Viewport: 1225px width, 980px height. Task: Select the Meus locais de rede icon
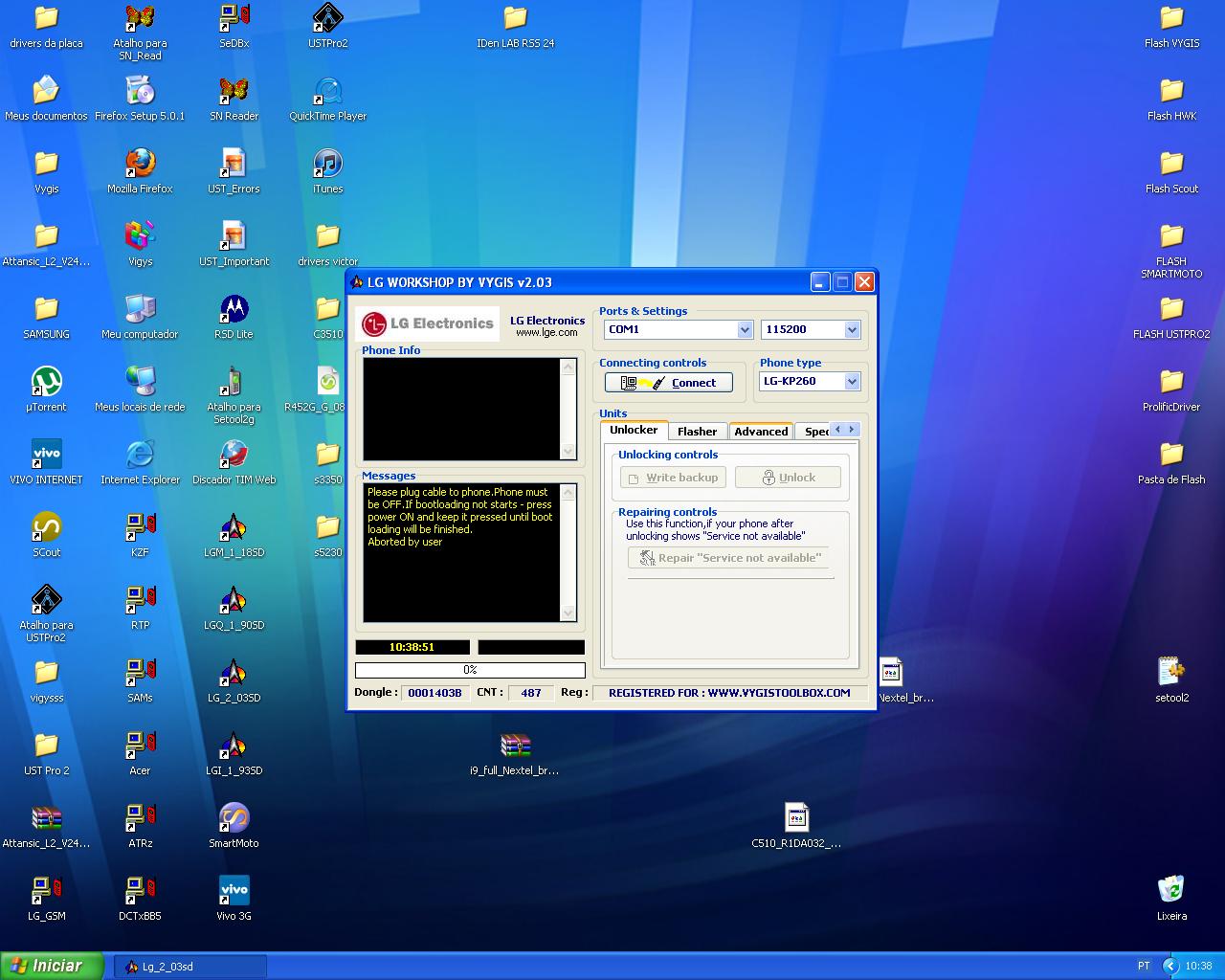click(x=140, y=389)
